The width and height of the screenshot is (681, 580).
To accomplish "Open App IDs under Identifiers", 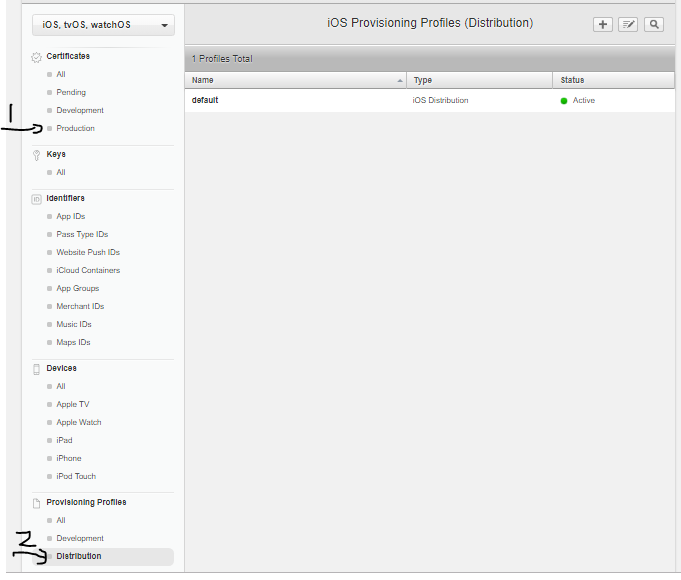I will coord(70,217).
